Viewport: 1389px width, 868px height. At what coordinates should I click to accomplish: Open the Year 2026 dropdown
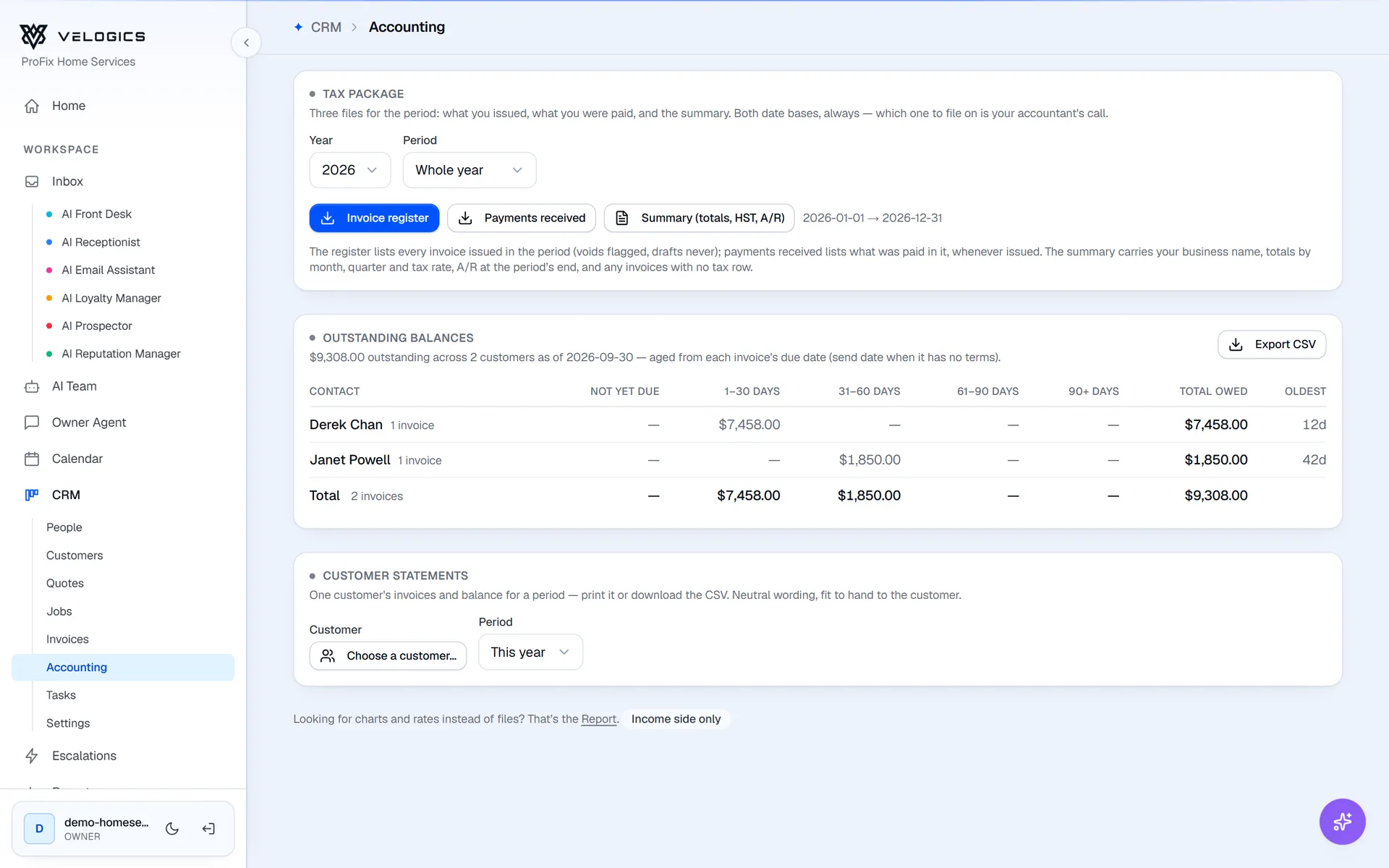pyautogui.click(x=350, y=170)
